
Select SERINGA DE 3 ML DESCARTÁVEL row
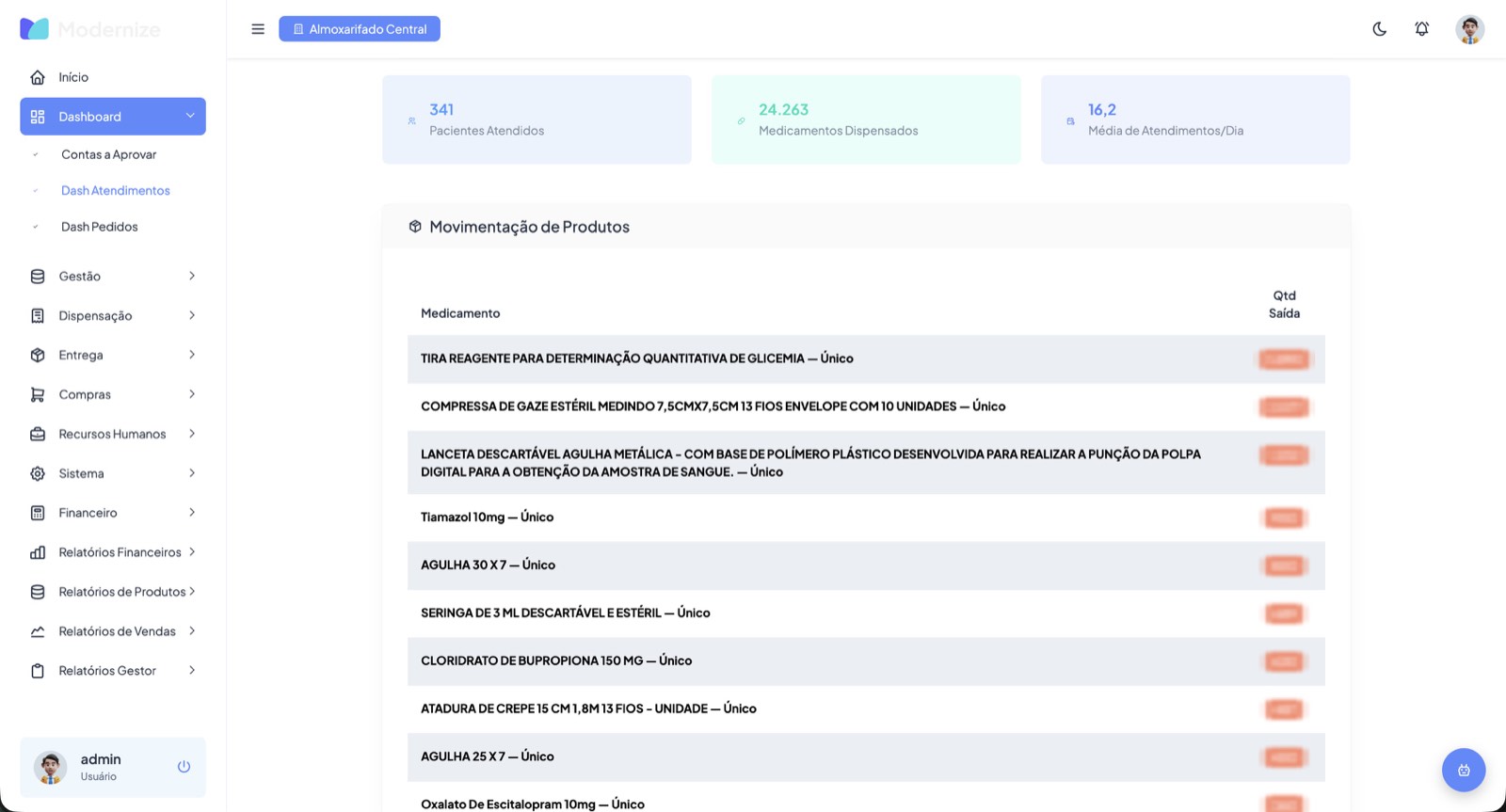click(866, 613)
